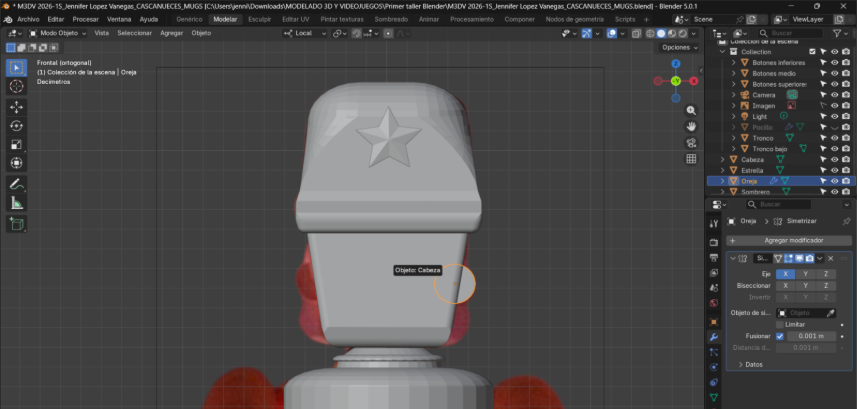Screen dimensions: 858x409
Task: Pick the Measure tool in the toolbar
Action: 17,203
